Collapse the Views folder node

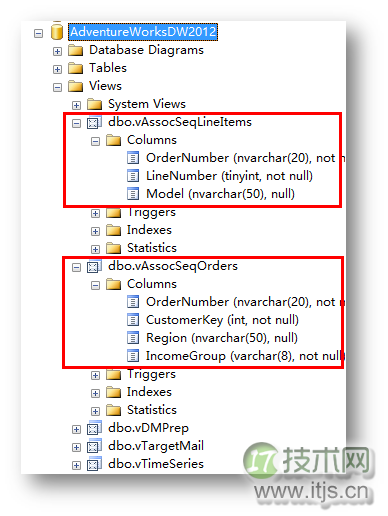click(57, 87)
